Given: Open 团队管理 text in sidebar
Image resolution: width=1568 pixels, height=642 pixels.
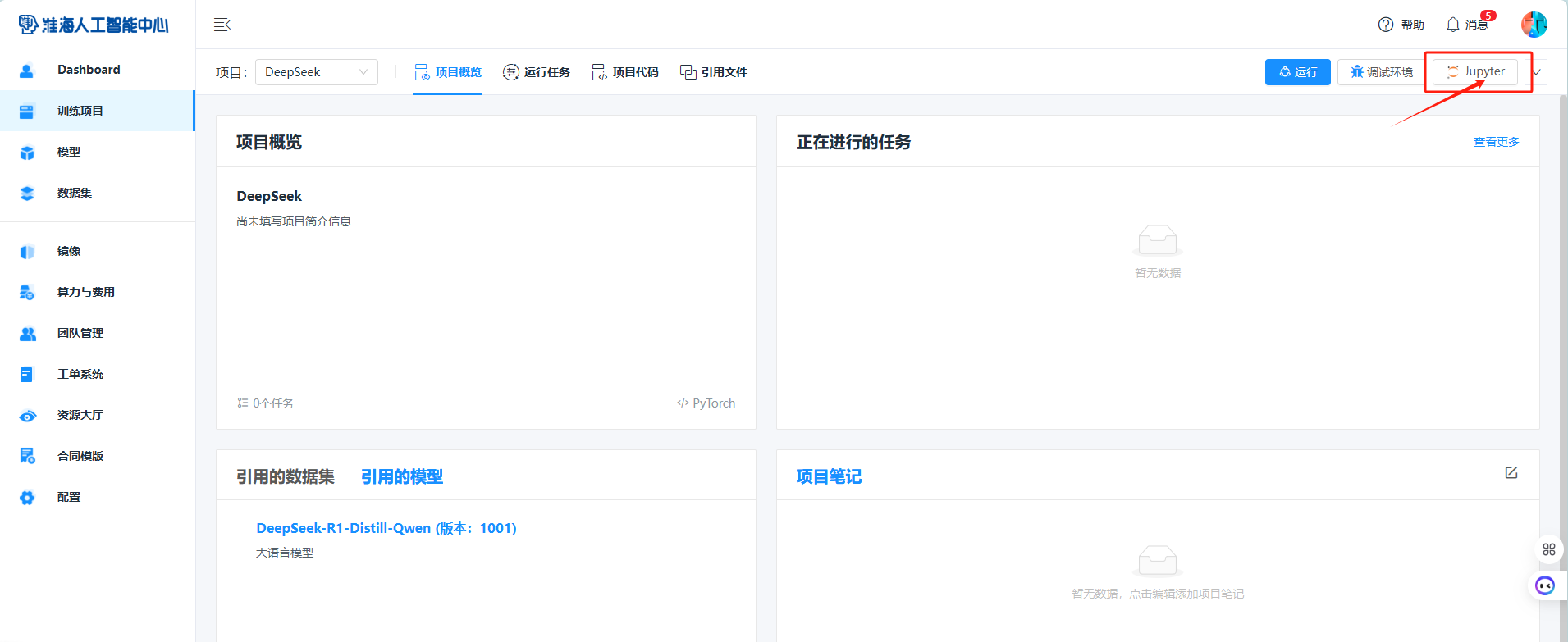Looking at the screenshot, I should (x=80, y=333).
